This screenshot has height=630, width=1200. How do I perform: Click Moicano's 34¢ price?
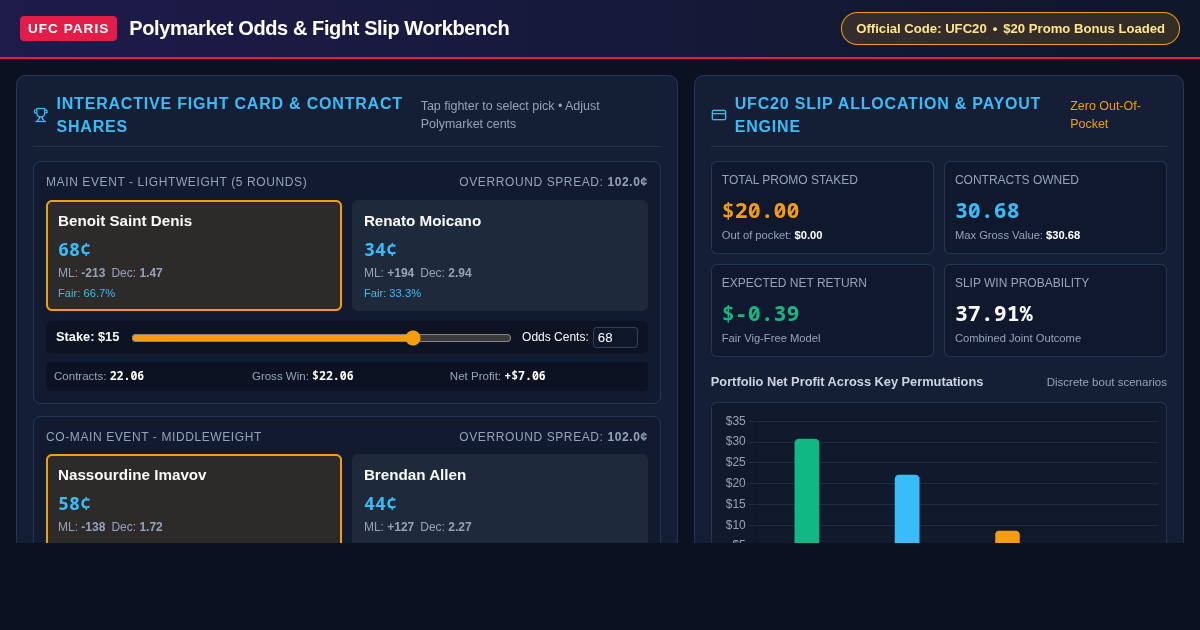380,249
